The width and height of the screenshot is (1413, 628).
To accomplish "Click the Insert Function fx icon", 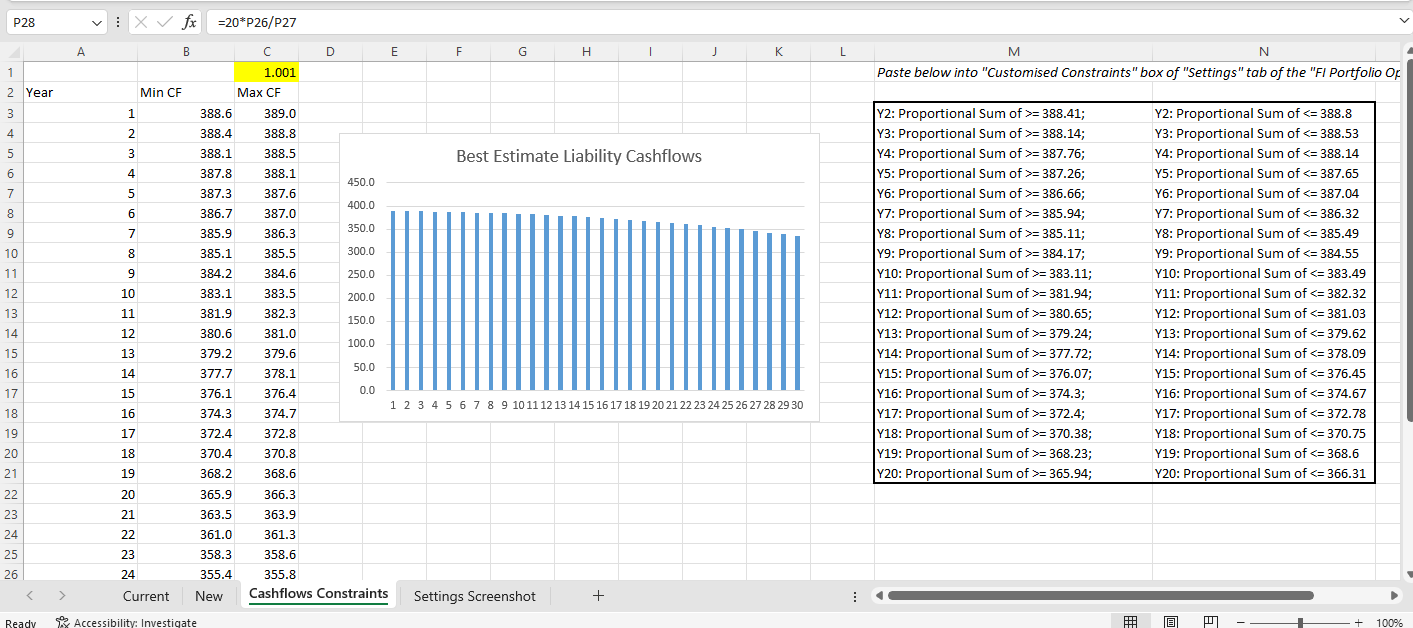I will click(x=188, y=21).
